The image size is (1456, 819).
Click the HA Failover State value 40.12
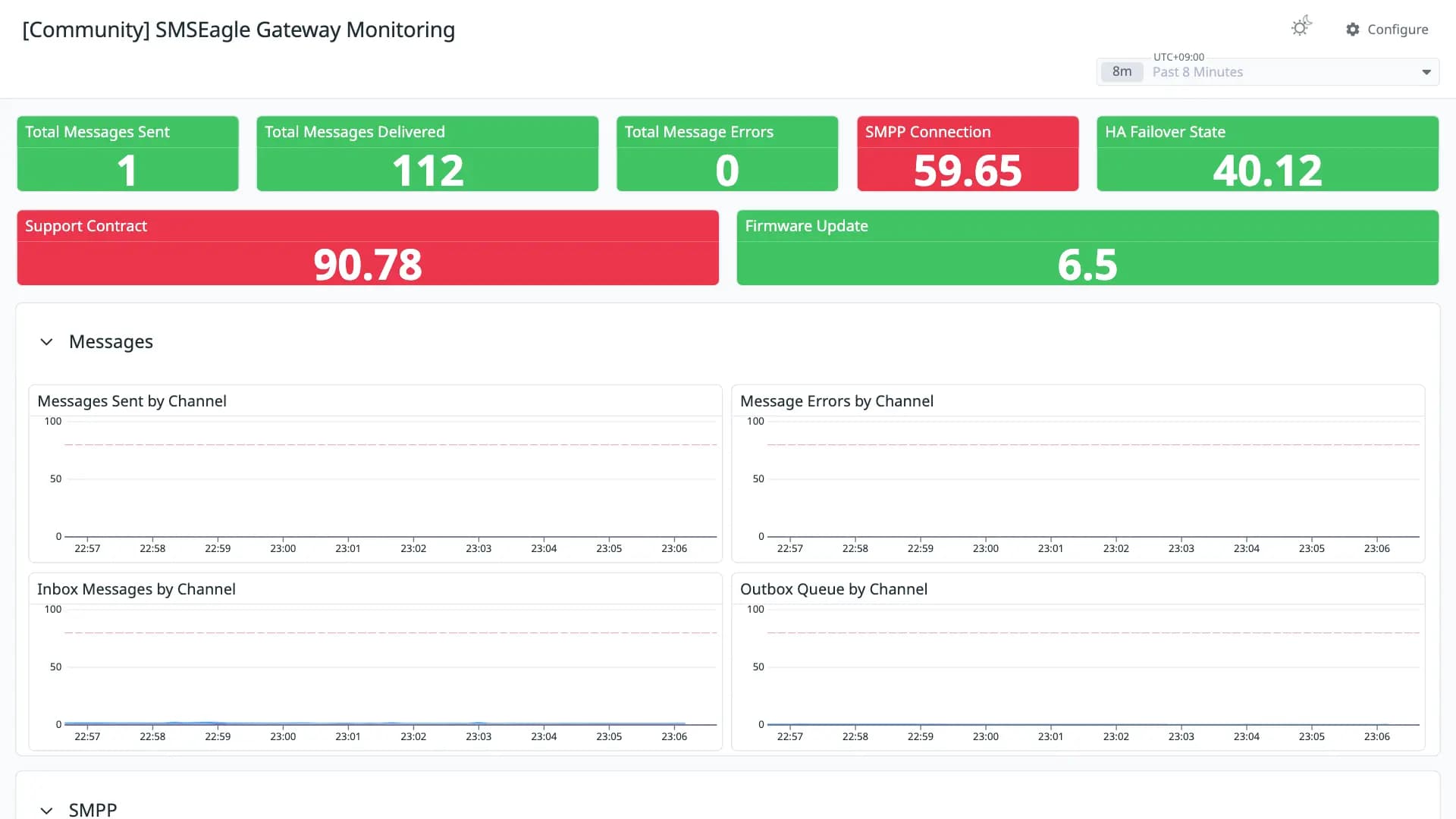(1267, 171)
